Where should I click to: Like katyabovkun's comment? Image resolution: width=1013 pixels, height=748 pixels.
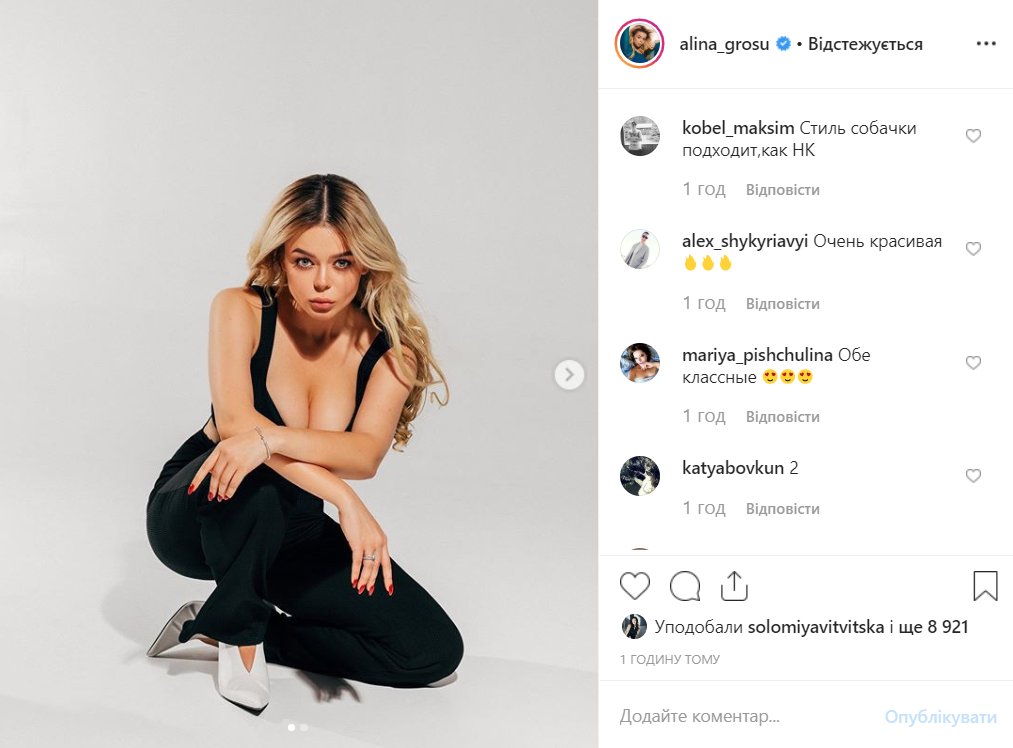pyautogui.click(x=973, y=475)
